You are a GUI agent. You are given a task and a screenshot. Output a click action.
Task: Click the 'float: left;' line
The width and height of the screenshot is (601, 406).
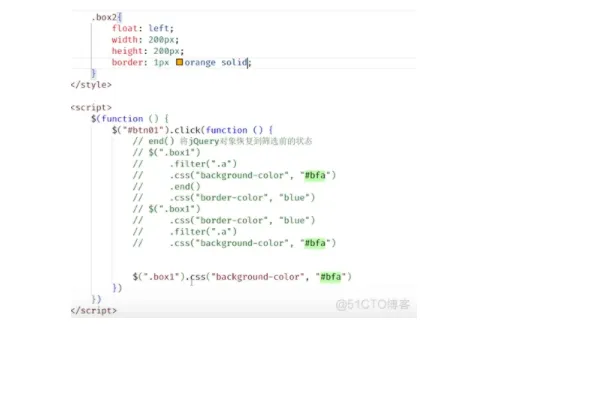(x=143, y=28)
